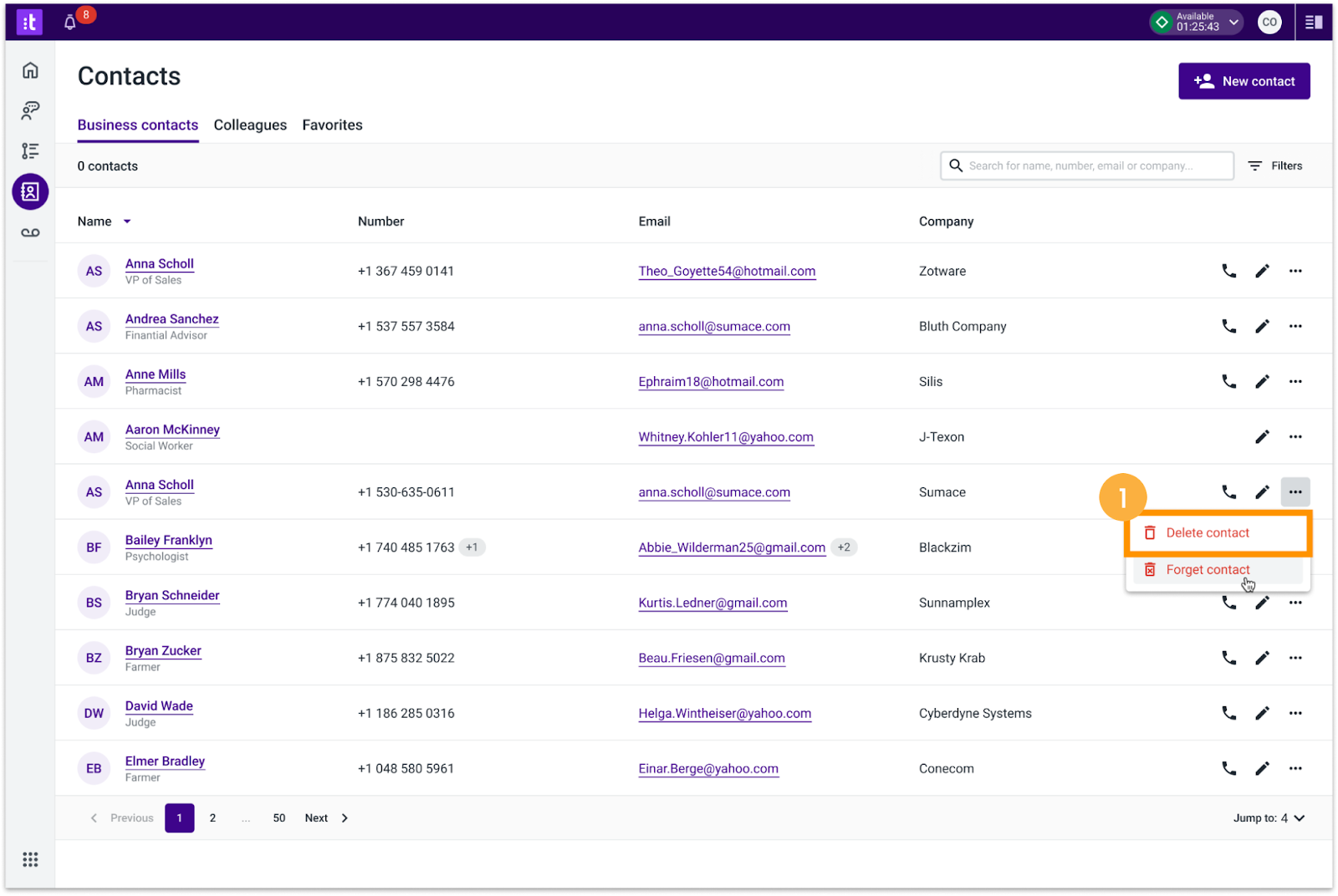The height and width of the screenshot is (896, 1338).
Task: Open more options for Aaron McKinney
Action: (x=1295, y=436)
